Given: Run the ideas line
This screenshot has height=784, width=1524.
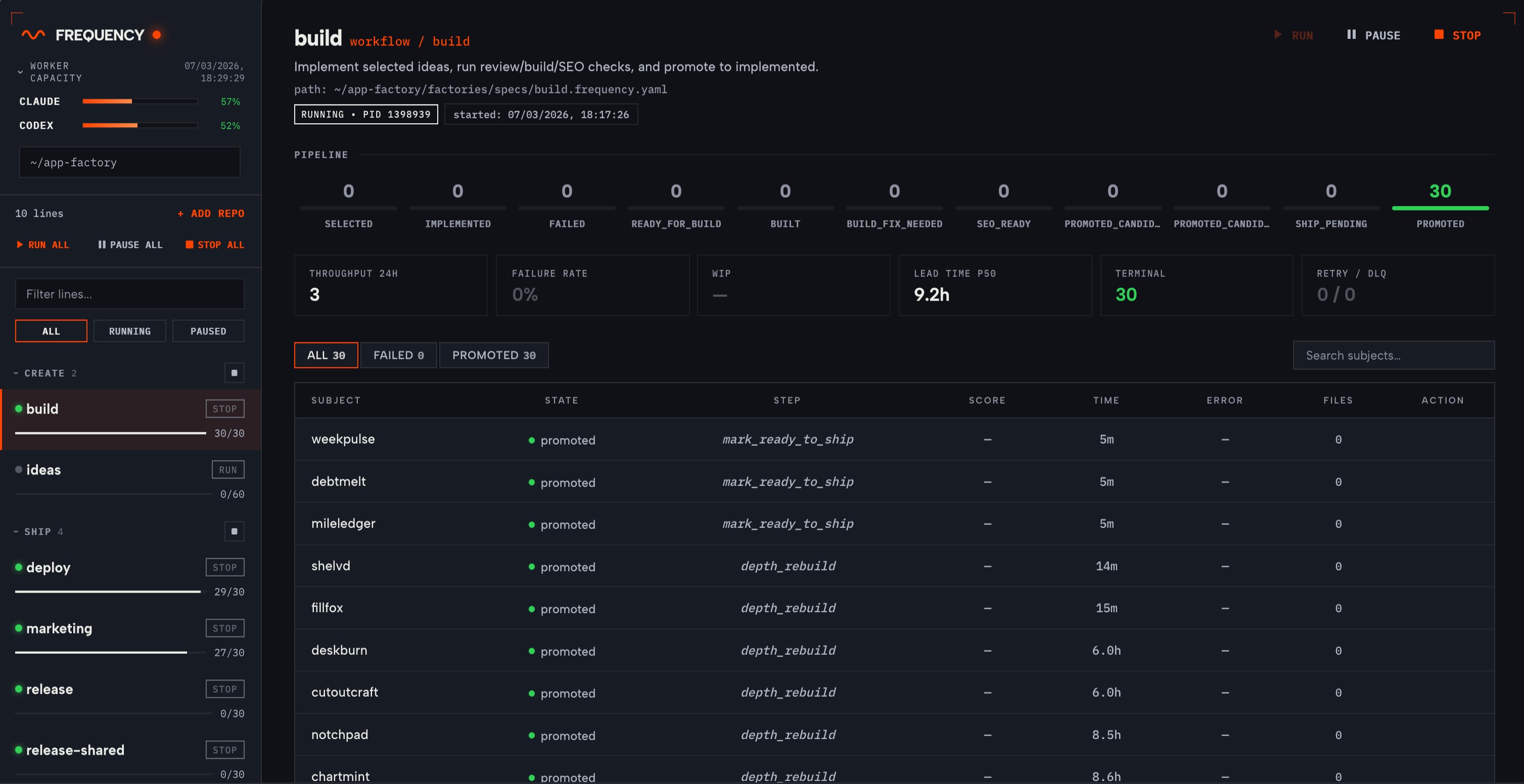Looking at the screenshot, I should tap(228, 470).
